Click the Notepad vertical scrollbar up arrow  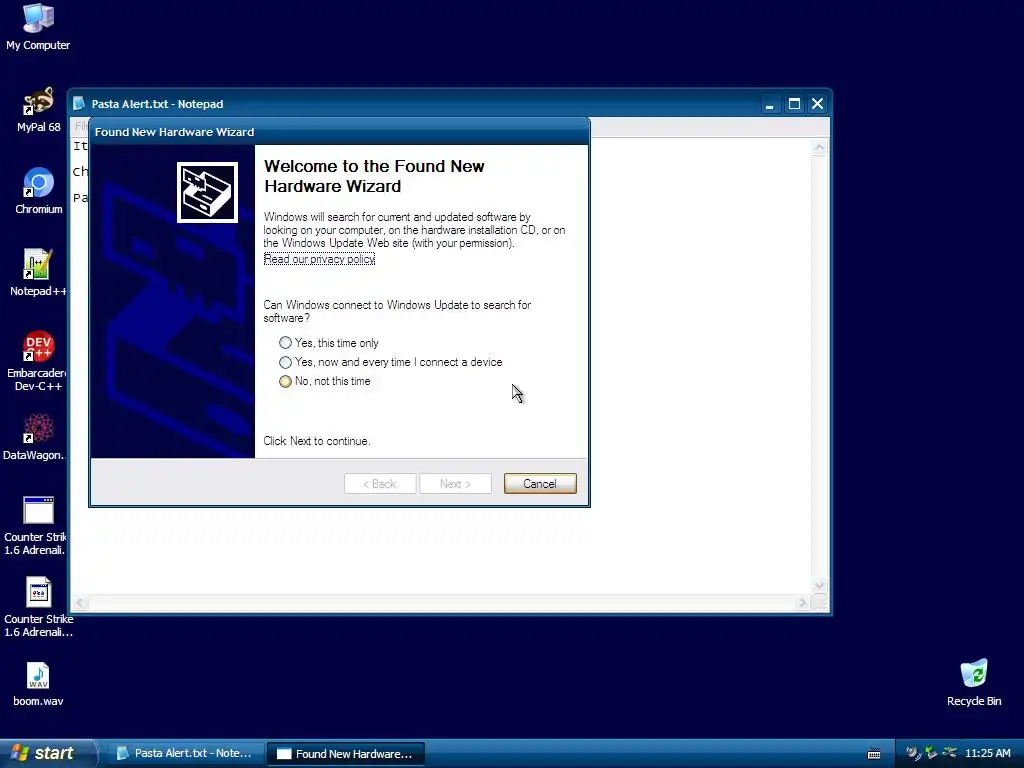[x=819, y=148]
